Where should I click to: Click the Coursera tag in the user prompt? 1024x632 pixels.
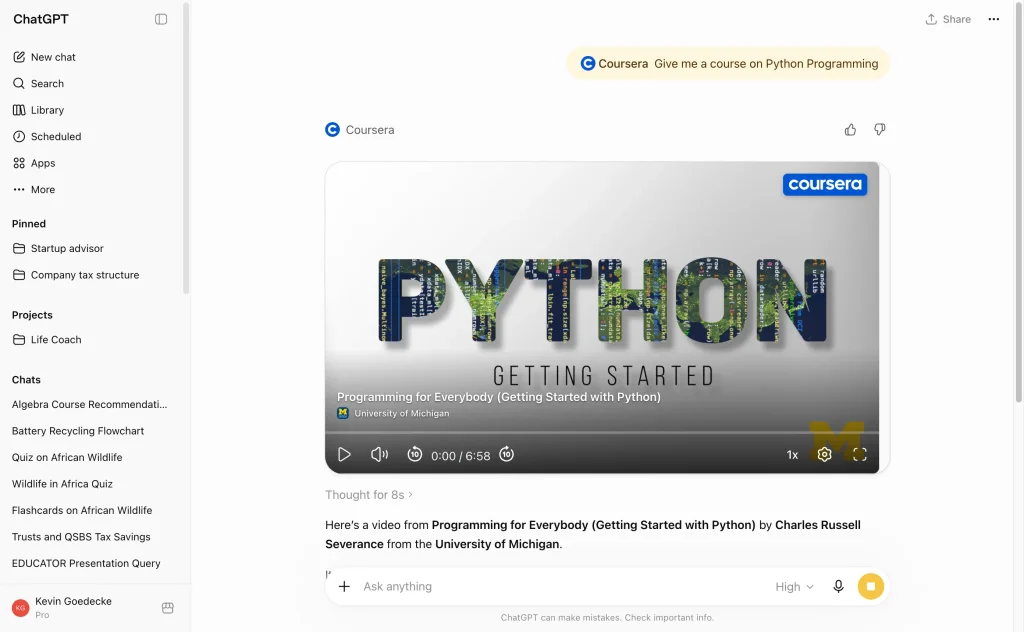[614, 63]
